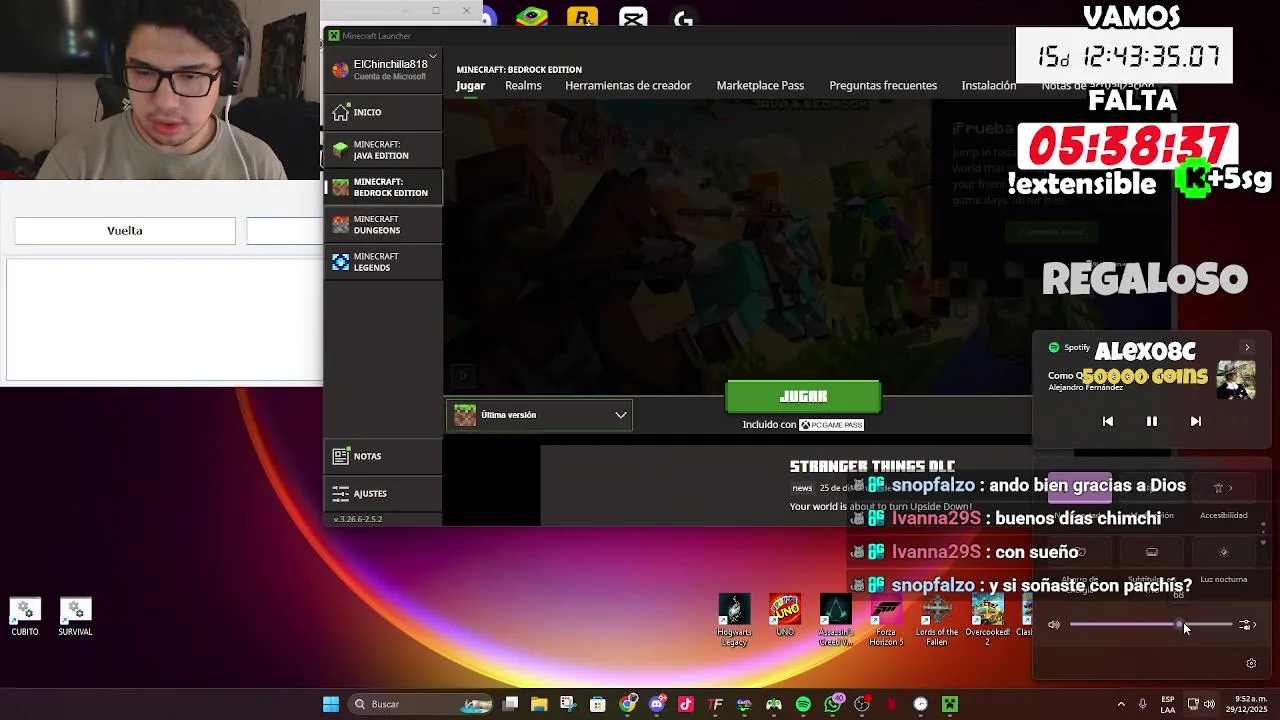The height and width of the screenshot is (720, 1280).
Task: Toggle Luz nocturna night light
Action: pos(1223,552)
